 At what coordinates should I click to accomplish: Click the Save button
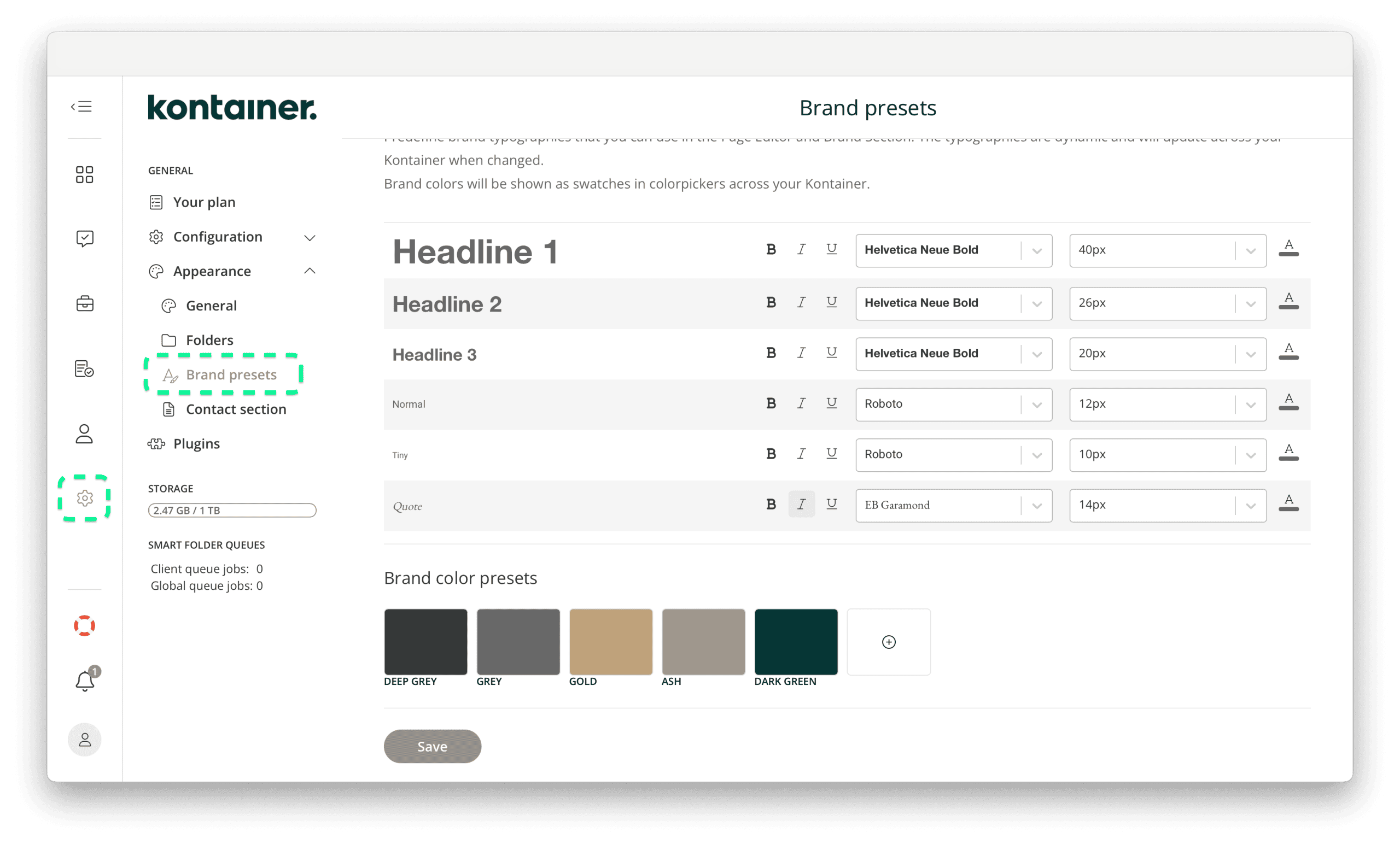pos(432,746)
